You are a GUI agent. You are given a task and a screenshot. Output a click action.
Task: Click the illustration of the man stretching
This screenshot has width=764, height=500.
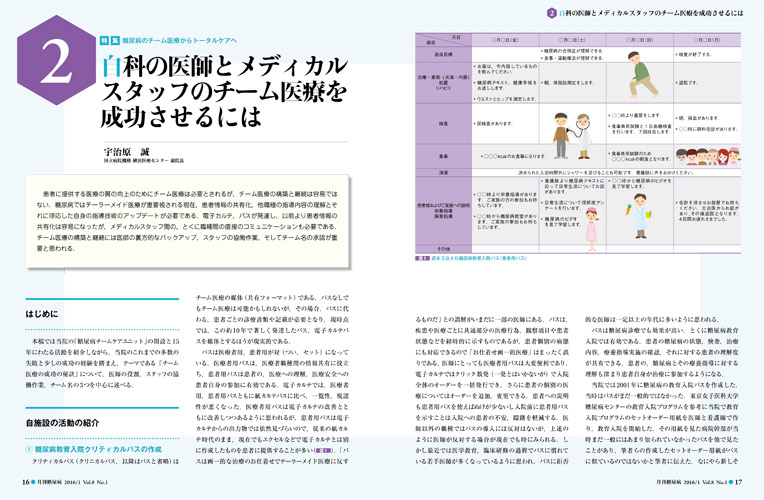point(641,75)
